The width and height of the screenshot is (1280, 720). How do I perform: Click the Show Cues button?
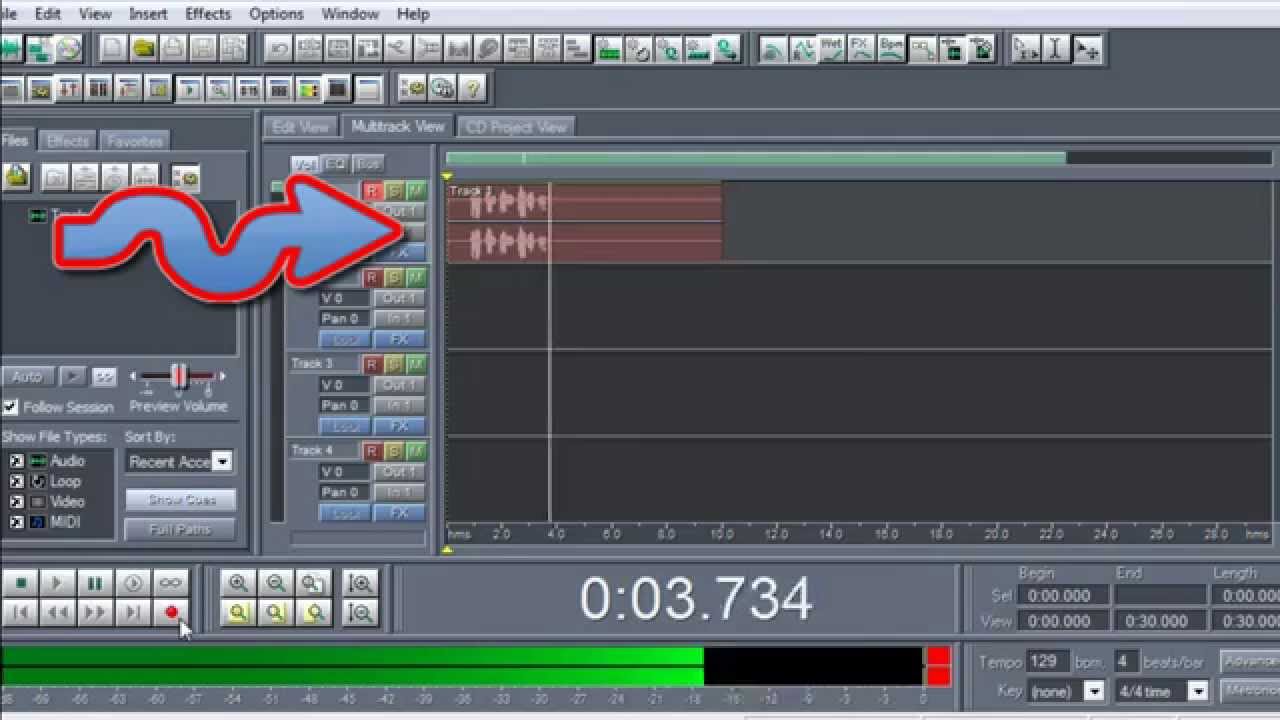pyautogui.click(x=181, y=500)
